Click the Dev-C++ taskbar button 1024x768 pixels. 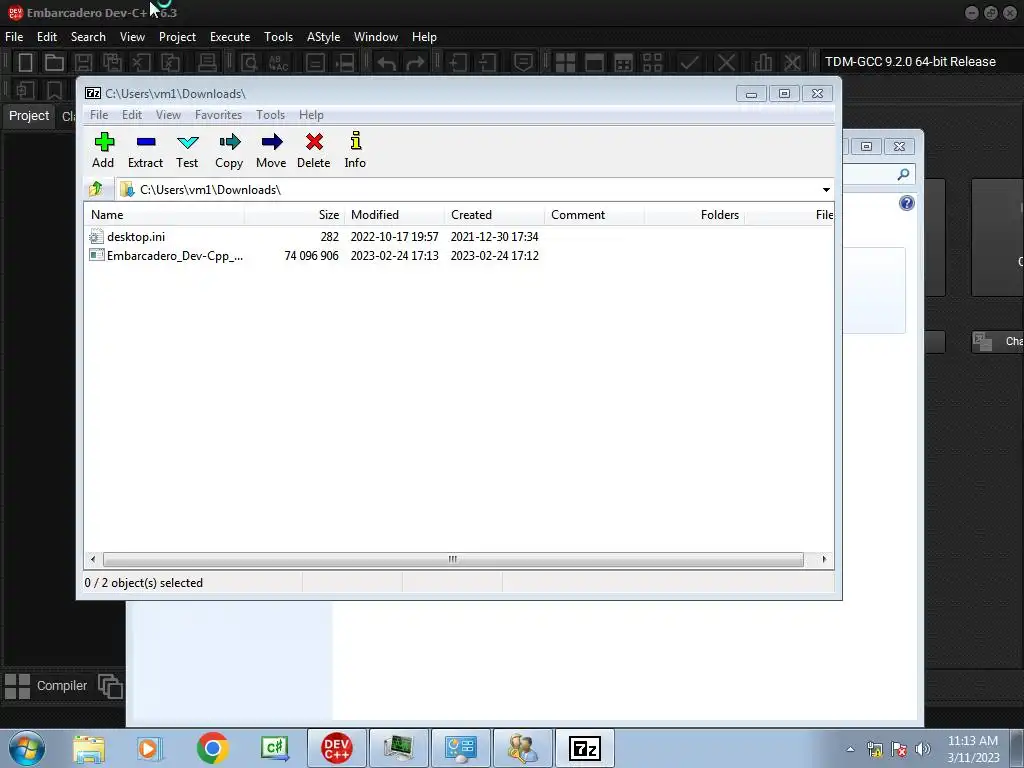pyautogui.click(x=336, y=748)
